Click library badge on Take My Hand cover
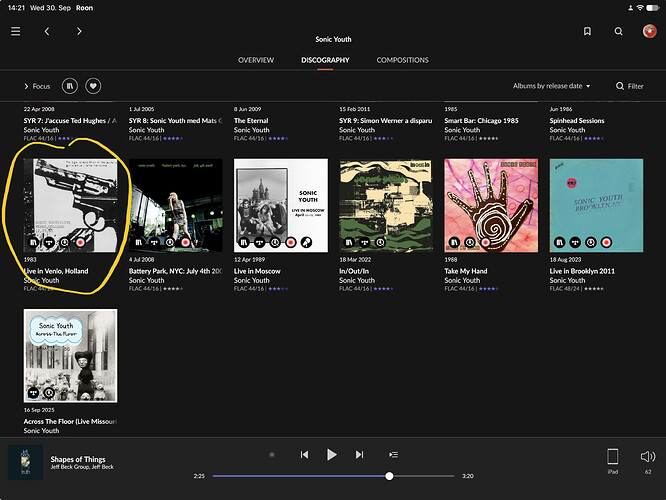Image resolution: width=666 pixels, height=500 pixels. (x=454, y=243)
